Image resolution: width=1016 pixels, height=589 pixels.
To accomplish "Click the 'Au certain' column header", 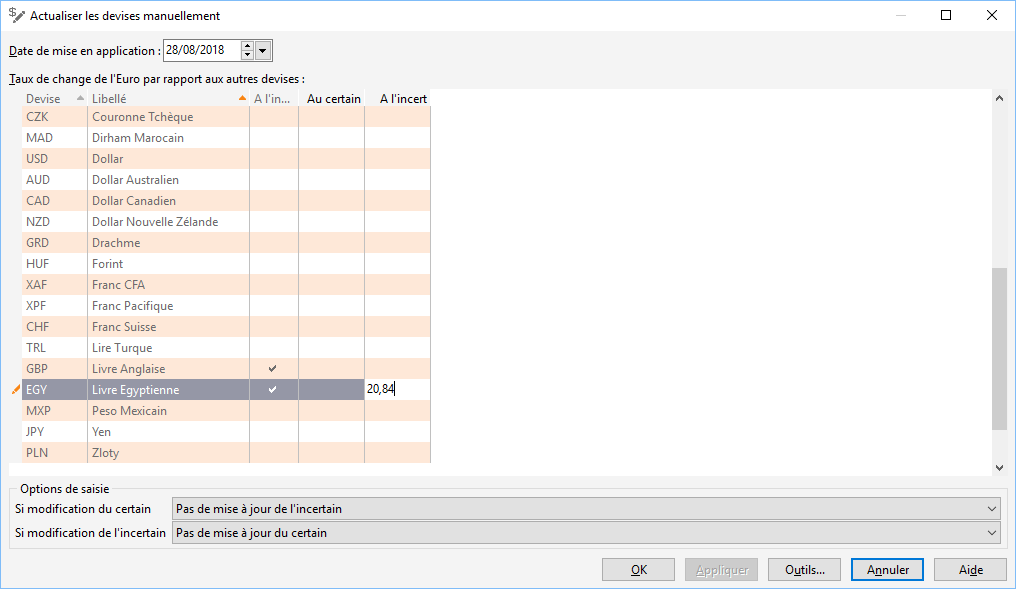I will point(332,98).
